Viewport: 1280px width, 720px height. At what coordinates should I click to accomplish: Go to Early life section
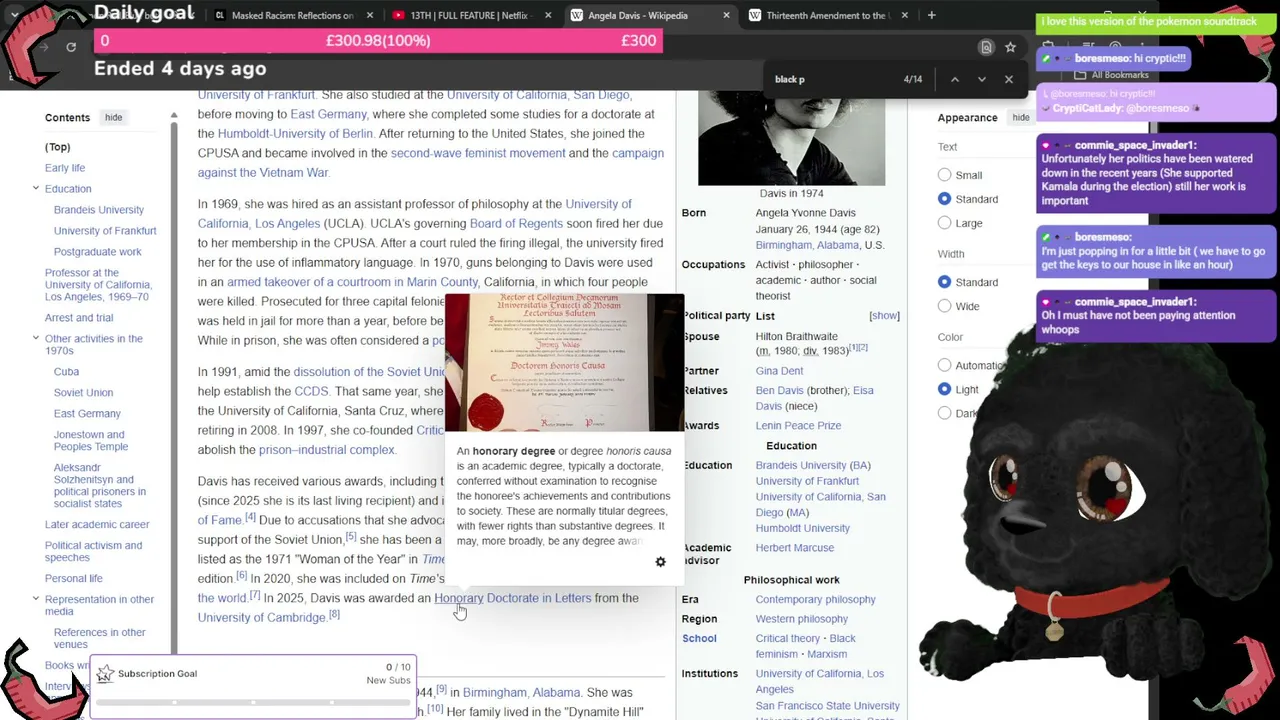pyautogui.click(x=65, y=168)
